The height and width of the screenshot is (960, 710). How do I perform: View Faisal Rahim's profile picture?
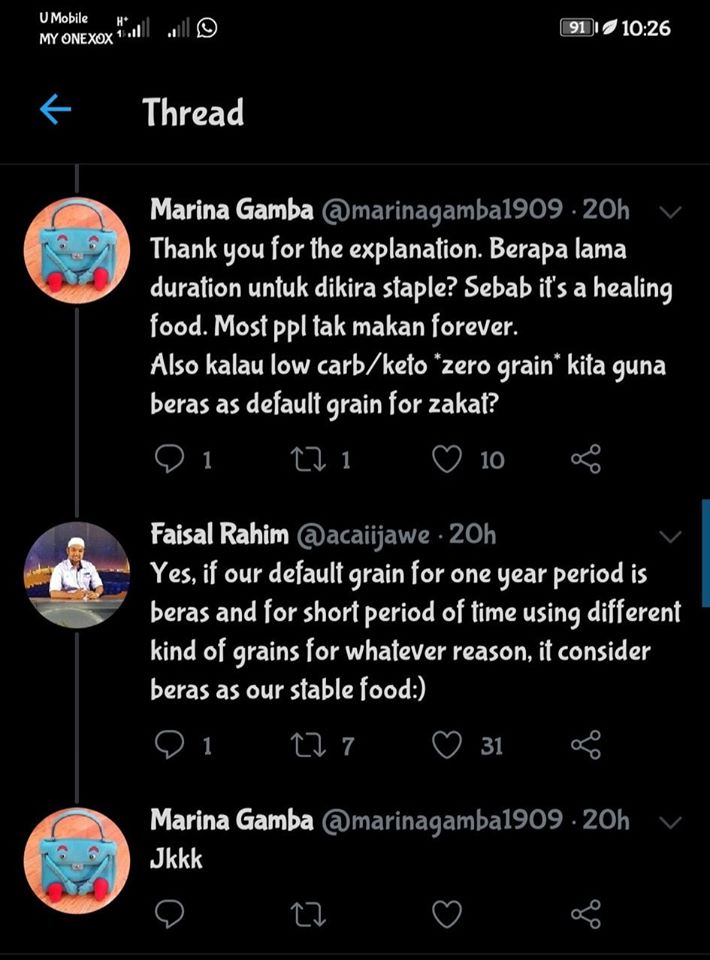point(76,574)
